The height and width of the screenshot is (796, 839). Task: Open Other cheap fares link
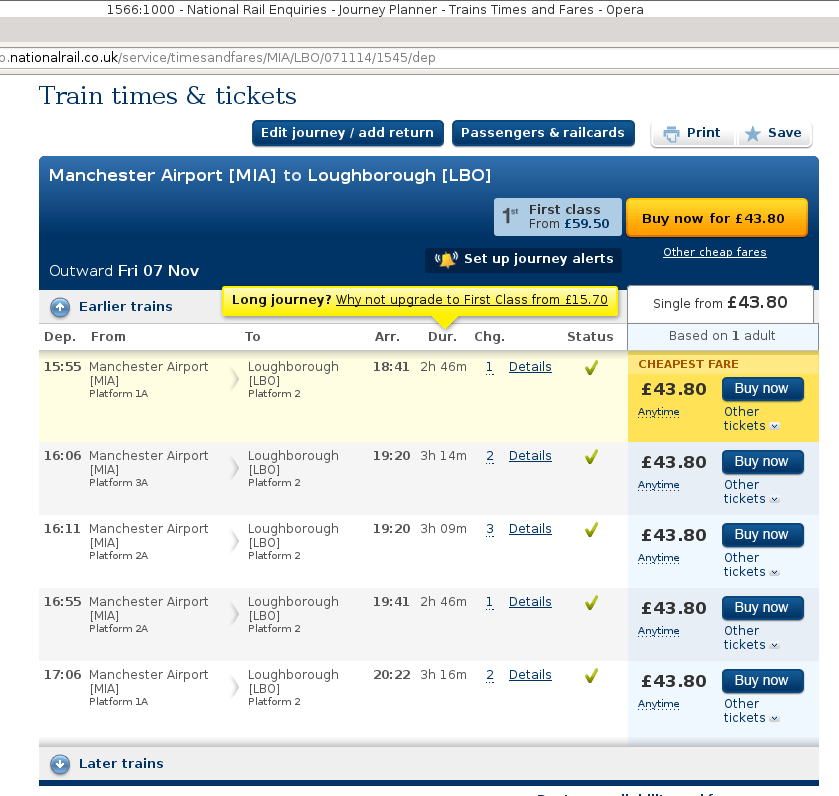[714, 252]
